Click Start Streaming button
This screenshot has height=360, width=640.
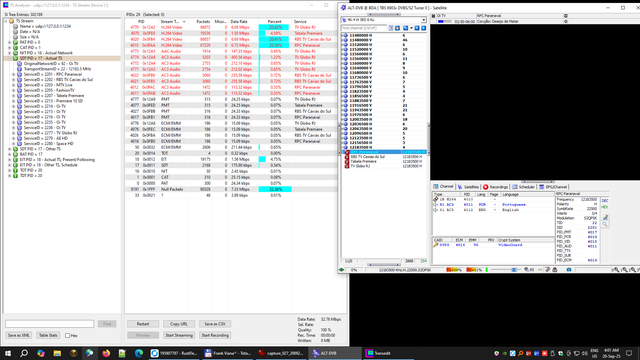click(179, 335)
